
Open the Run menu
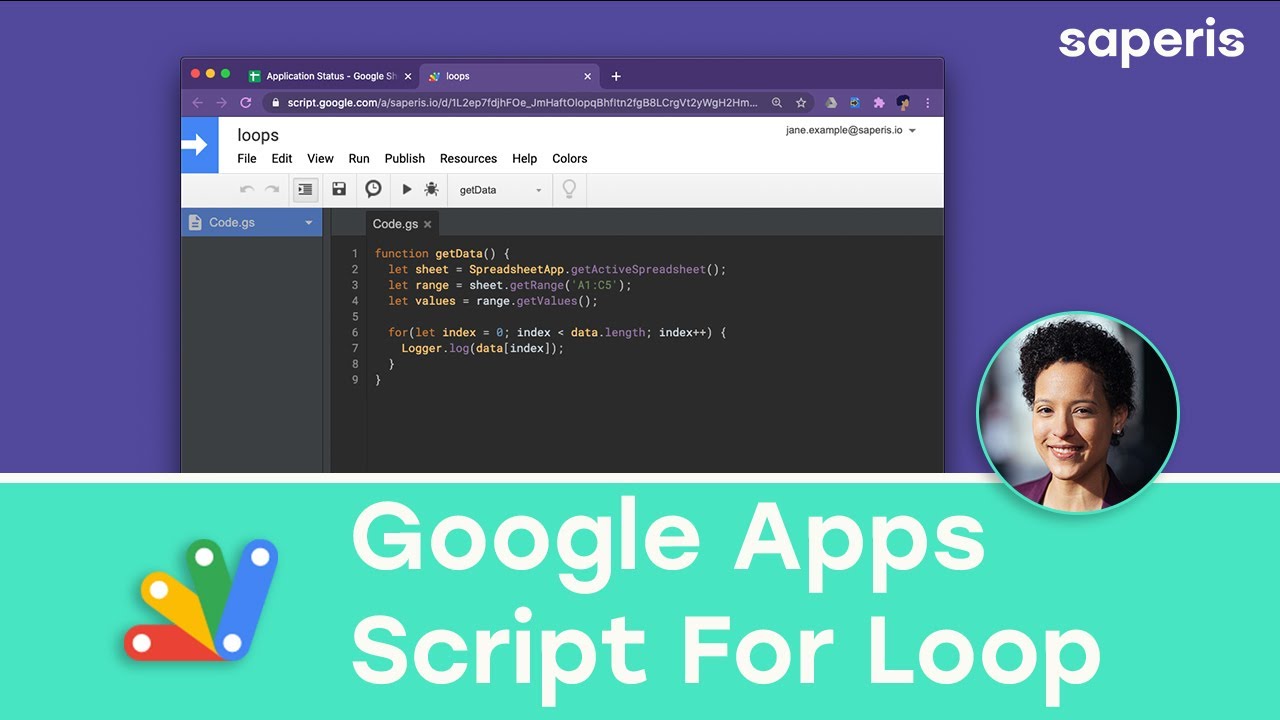coord(359,158)
